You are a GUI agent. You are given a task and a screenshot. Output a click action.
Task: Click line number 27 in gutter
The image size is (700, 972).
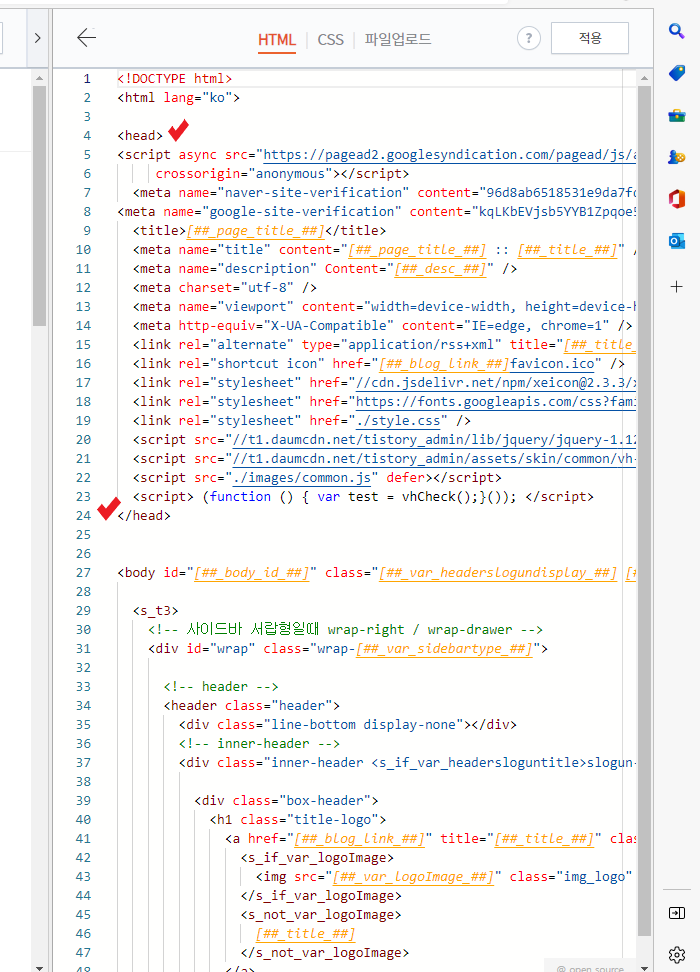pyautogui.click(x=83, y=573)
